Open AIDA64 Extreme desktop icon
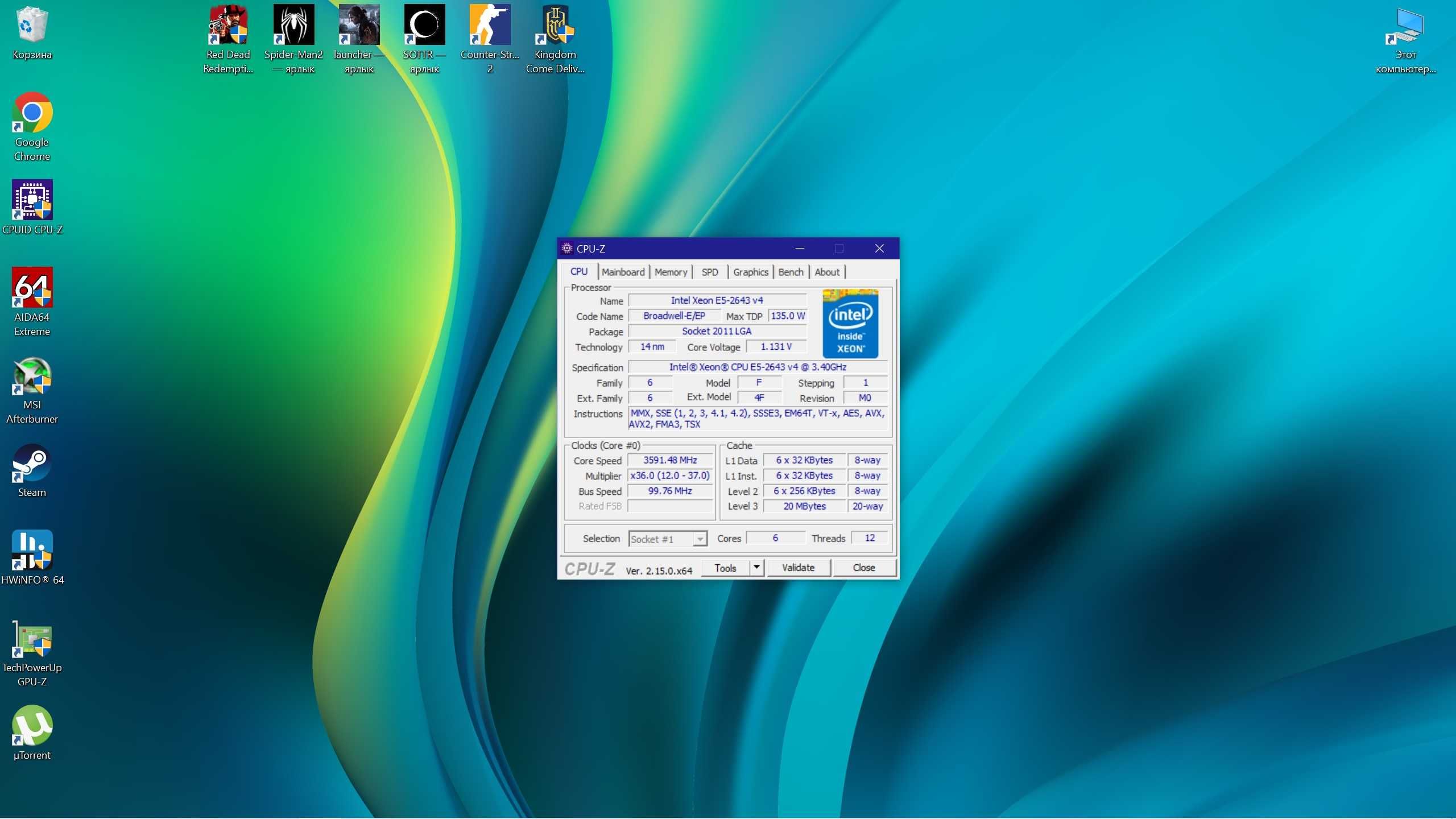Screen dimensions: 1456x819 (32, 301)
